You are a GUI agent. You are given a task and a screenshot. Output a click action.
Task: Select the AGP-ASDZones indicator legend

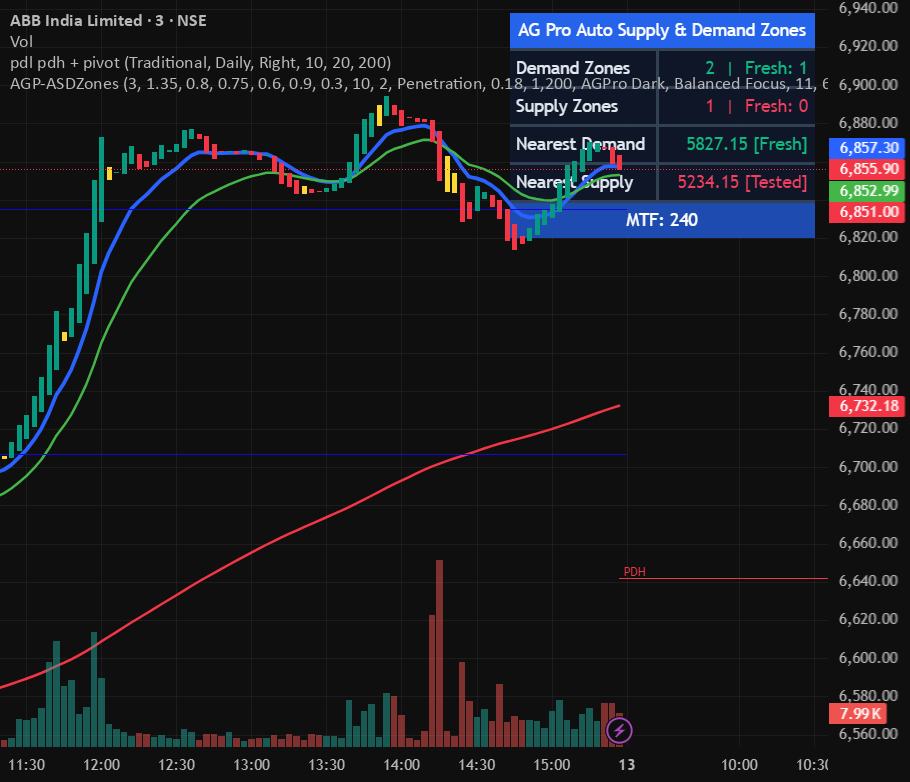tap(418, 84)
